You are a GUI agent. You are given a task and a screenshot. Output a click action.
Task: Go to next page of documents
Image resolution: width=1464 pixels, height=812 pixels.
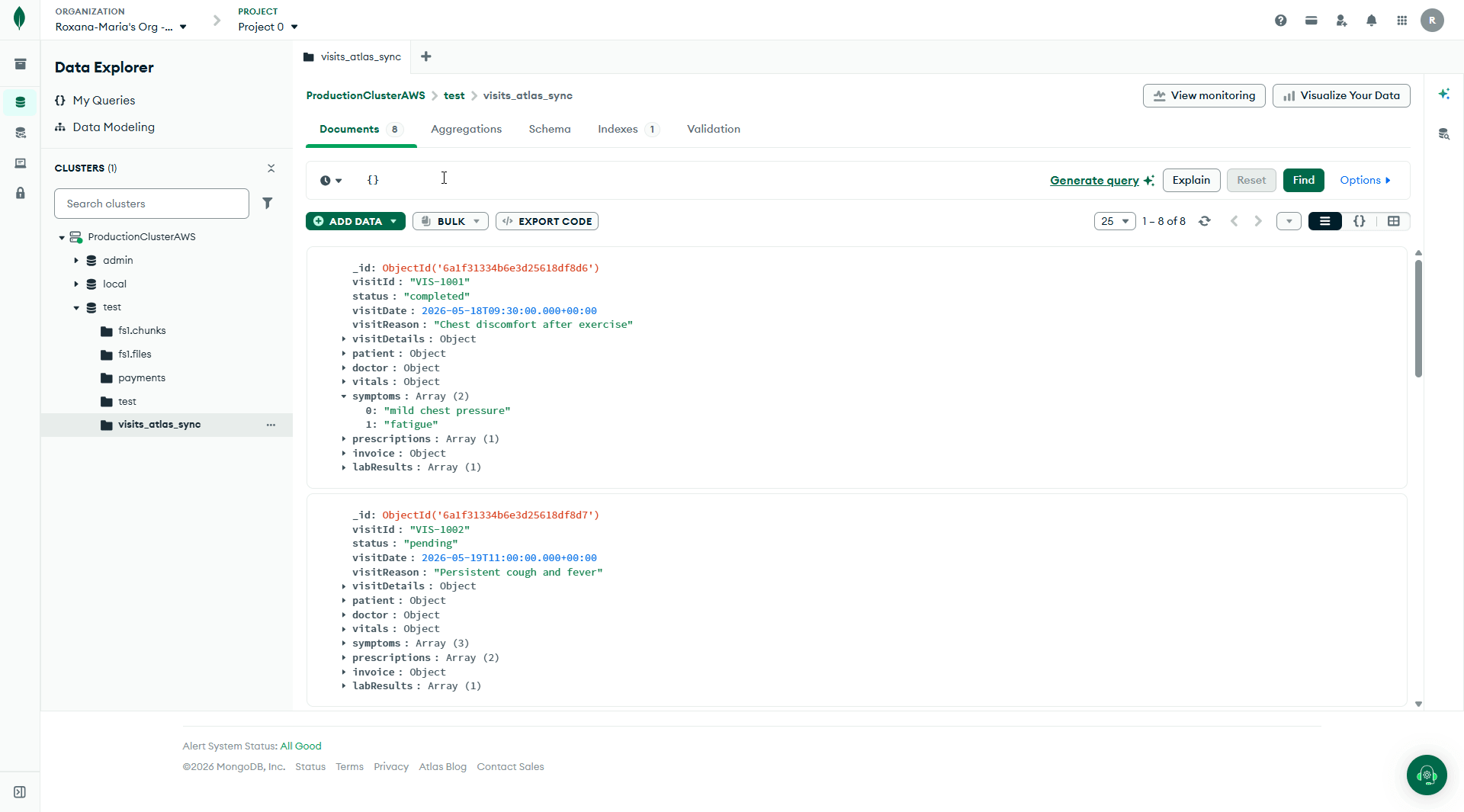click(1258, 221)
